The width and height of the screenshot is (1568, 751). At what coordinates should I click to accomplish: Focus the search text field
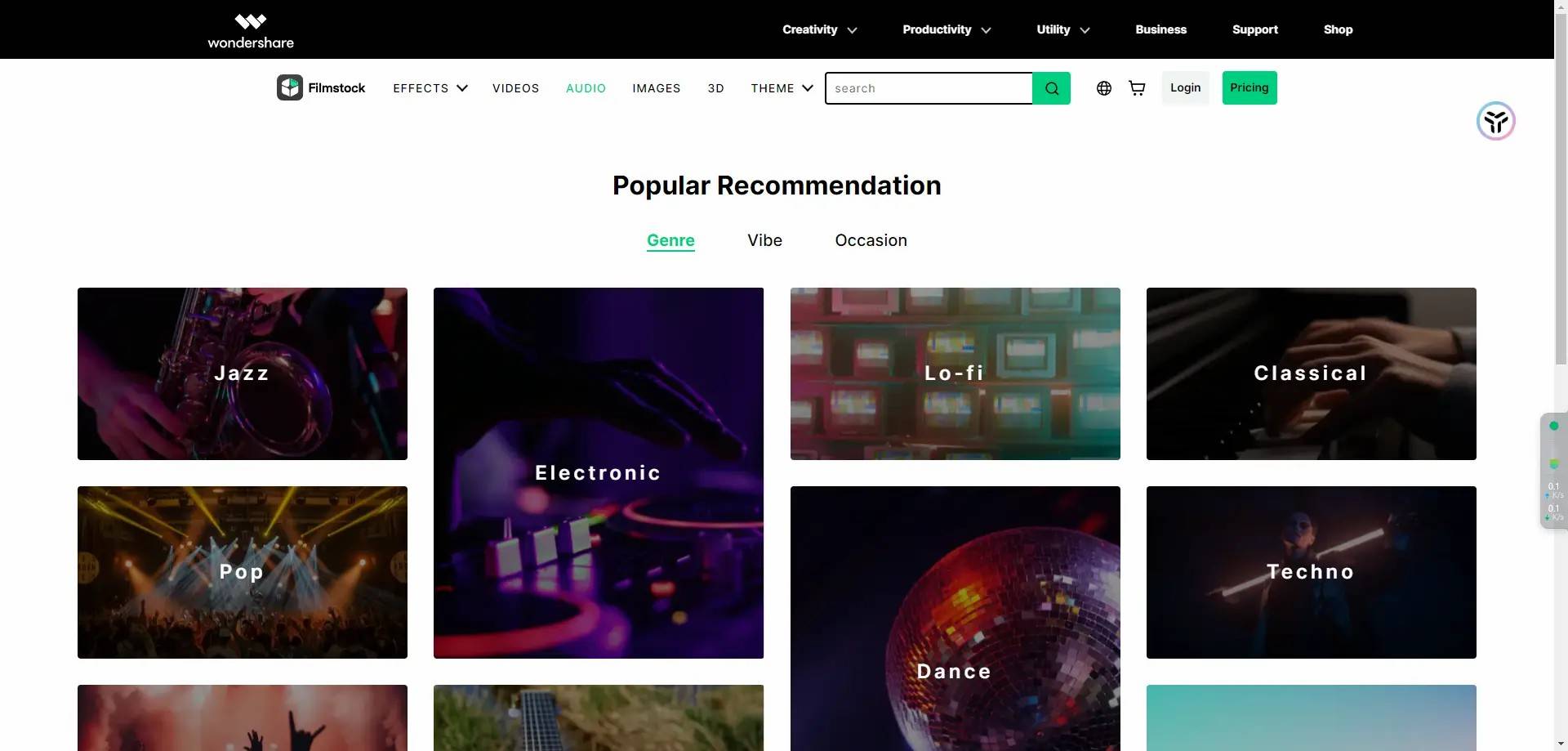point(929,88)
